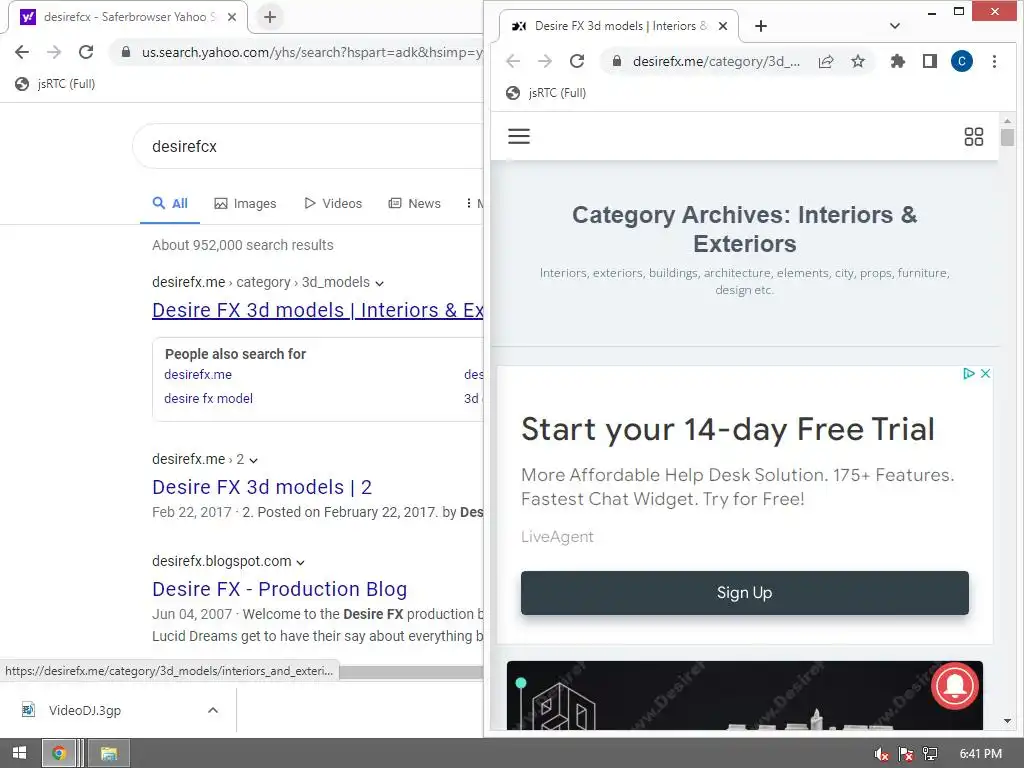This screenshot has height=768, width=1024.
Task: Open Chrome profile C avatar
Action: coord(962,61)
